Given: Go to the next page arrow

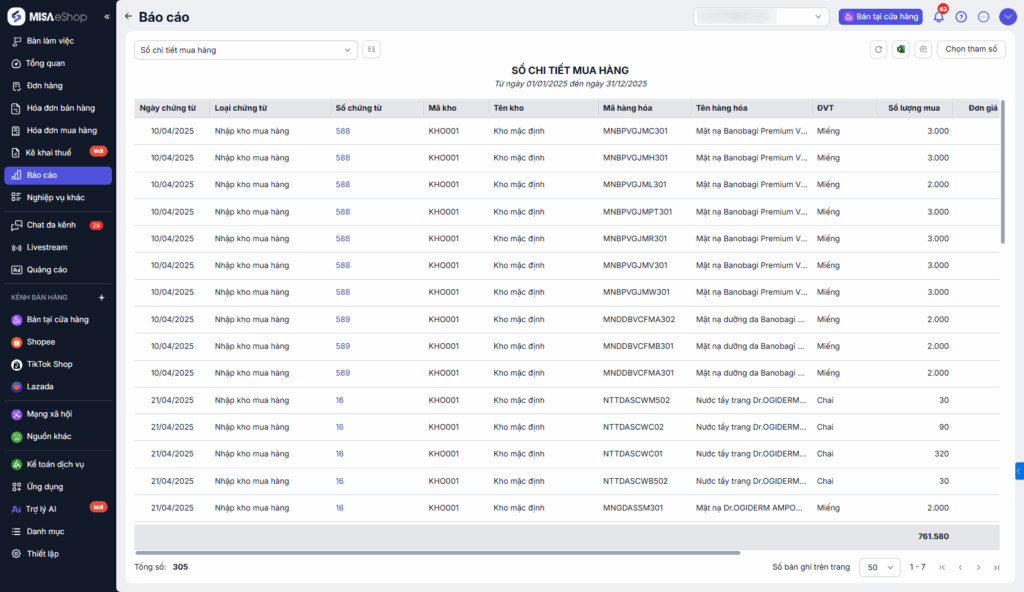Looking at the screenshot, I should (978, 567).
